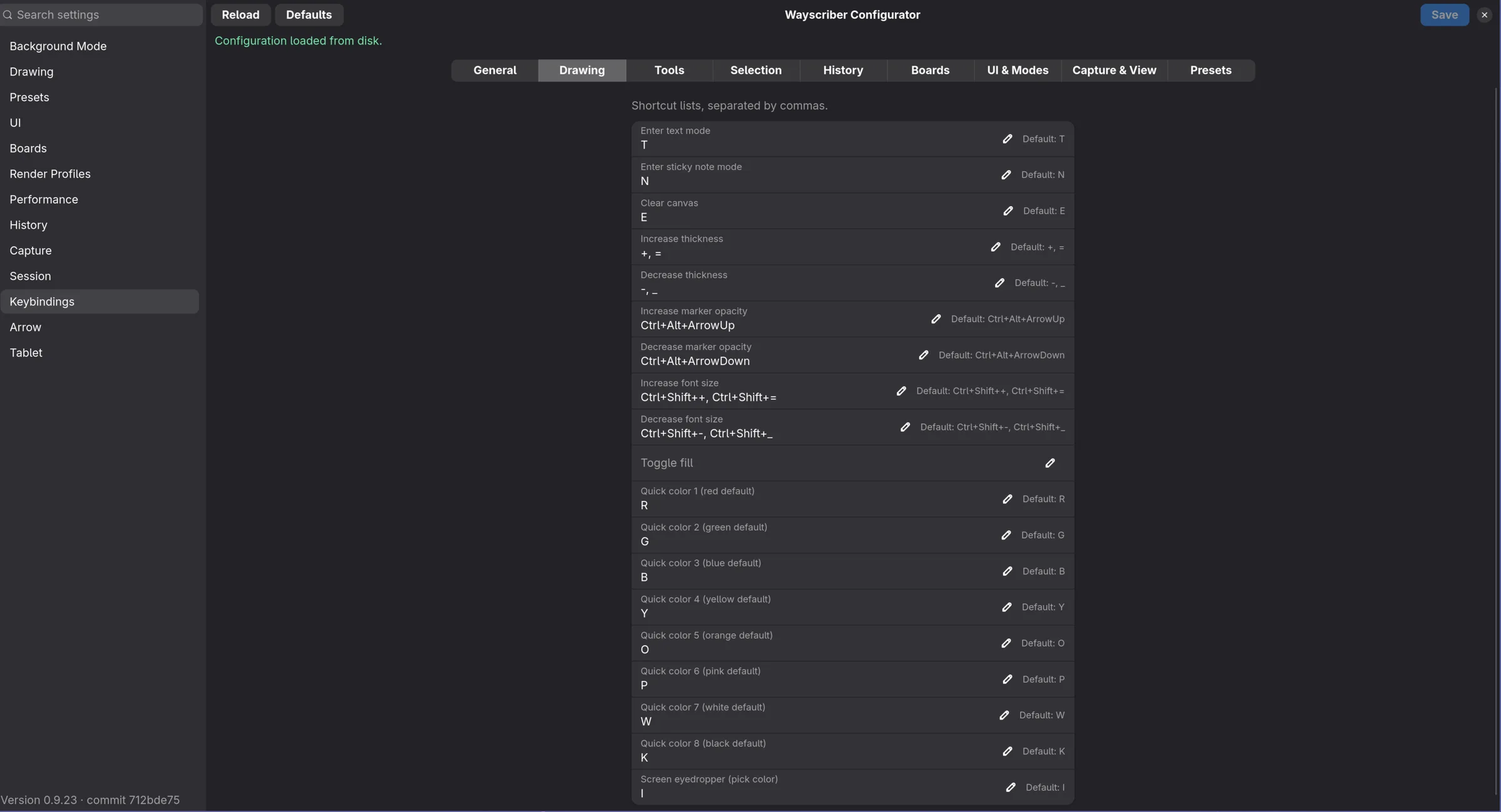The height and width of the screenshot is (812, 1501).
Task: Click the Enter text mode value T
Action: tap(644, 145)
